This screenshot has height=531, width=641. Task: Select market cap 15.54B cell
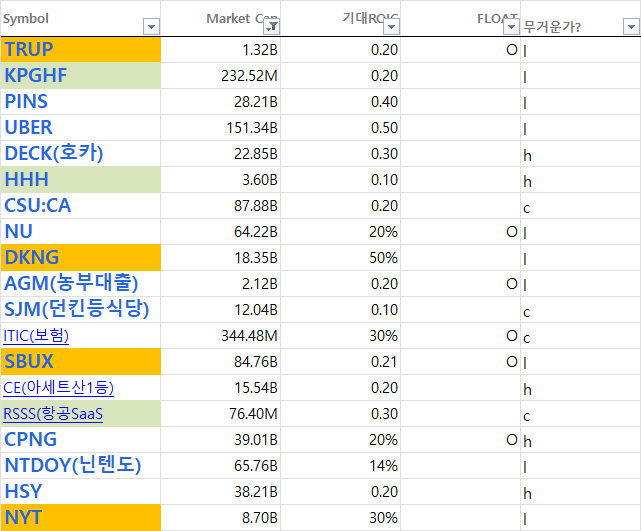221,388
